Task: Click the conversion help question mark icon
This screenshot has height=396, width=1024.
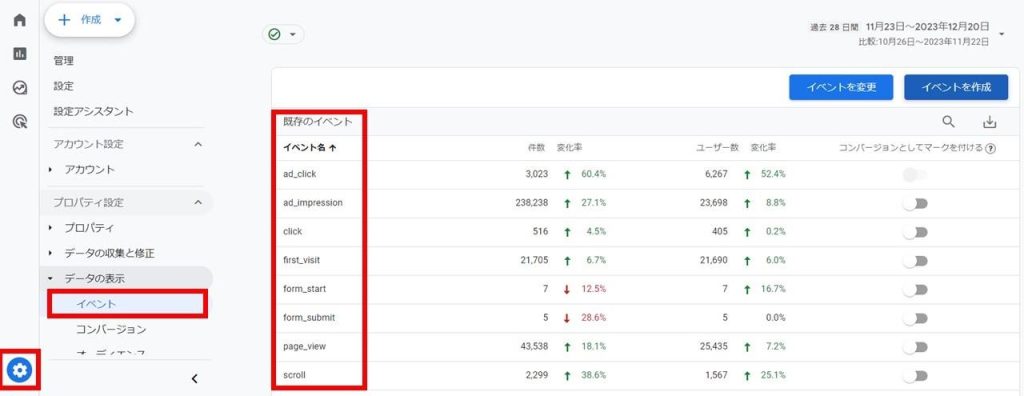Action: click(991, 148)
